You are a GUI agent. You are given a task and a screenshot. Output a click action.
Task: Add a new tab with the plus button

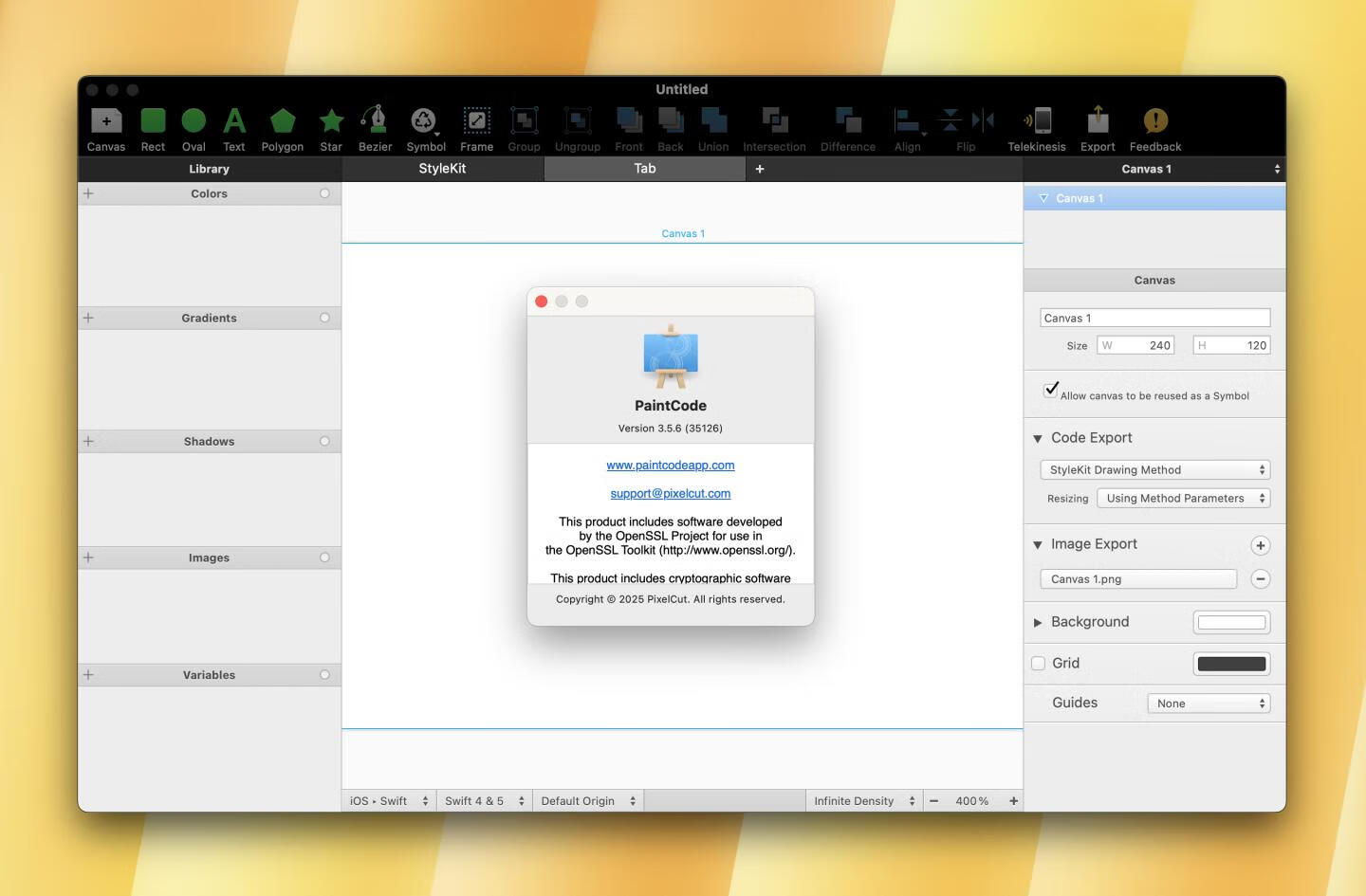click(759, 168)
